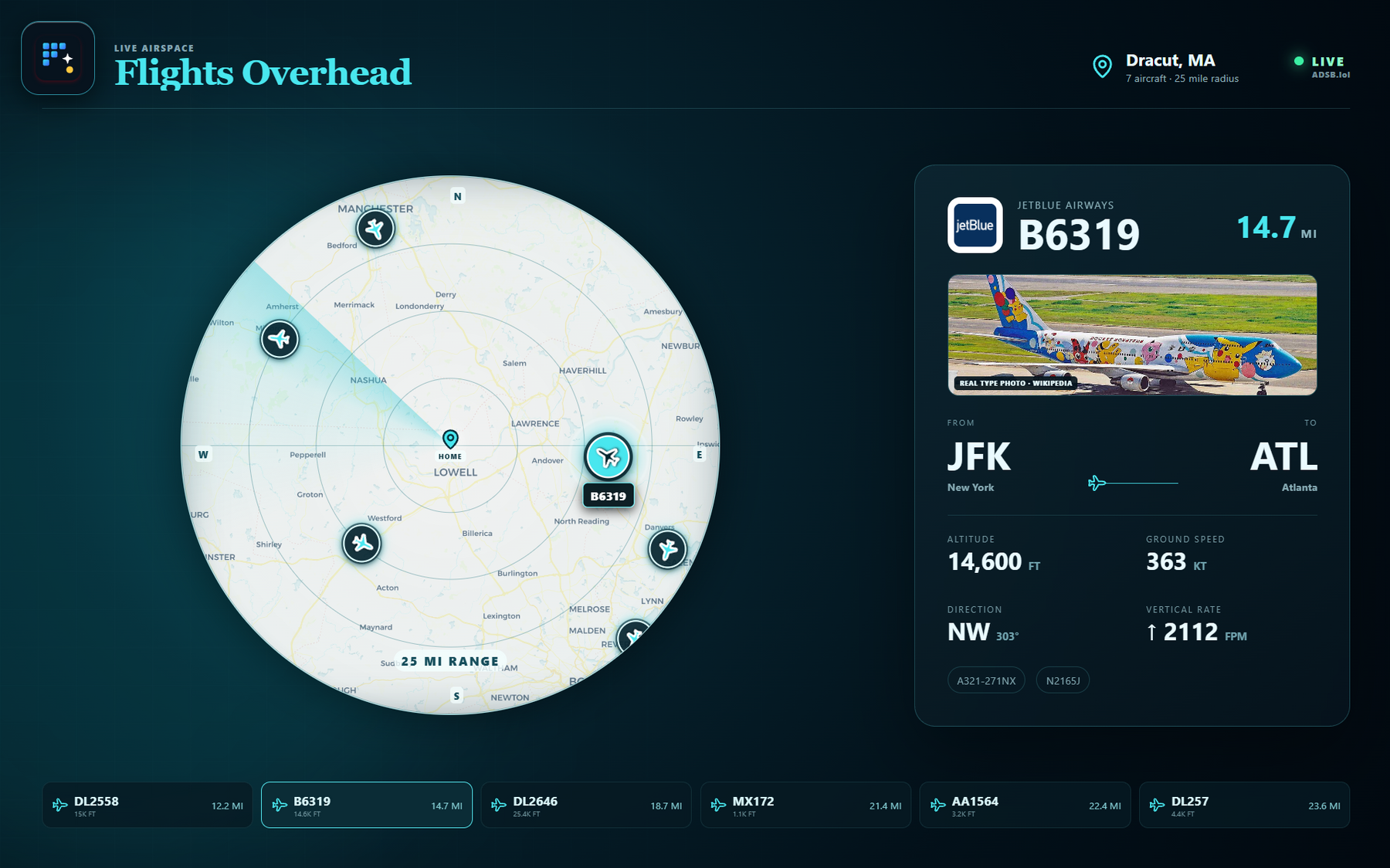Click the plane icon on MX172 card
The height and width of the screenshot is (868, 1390).
(x=718, y=805)
